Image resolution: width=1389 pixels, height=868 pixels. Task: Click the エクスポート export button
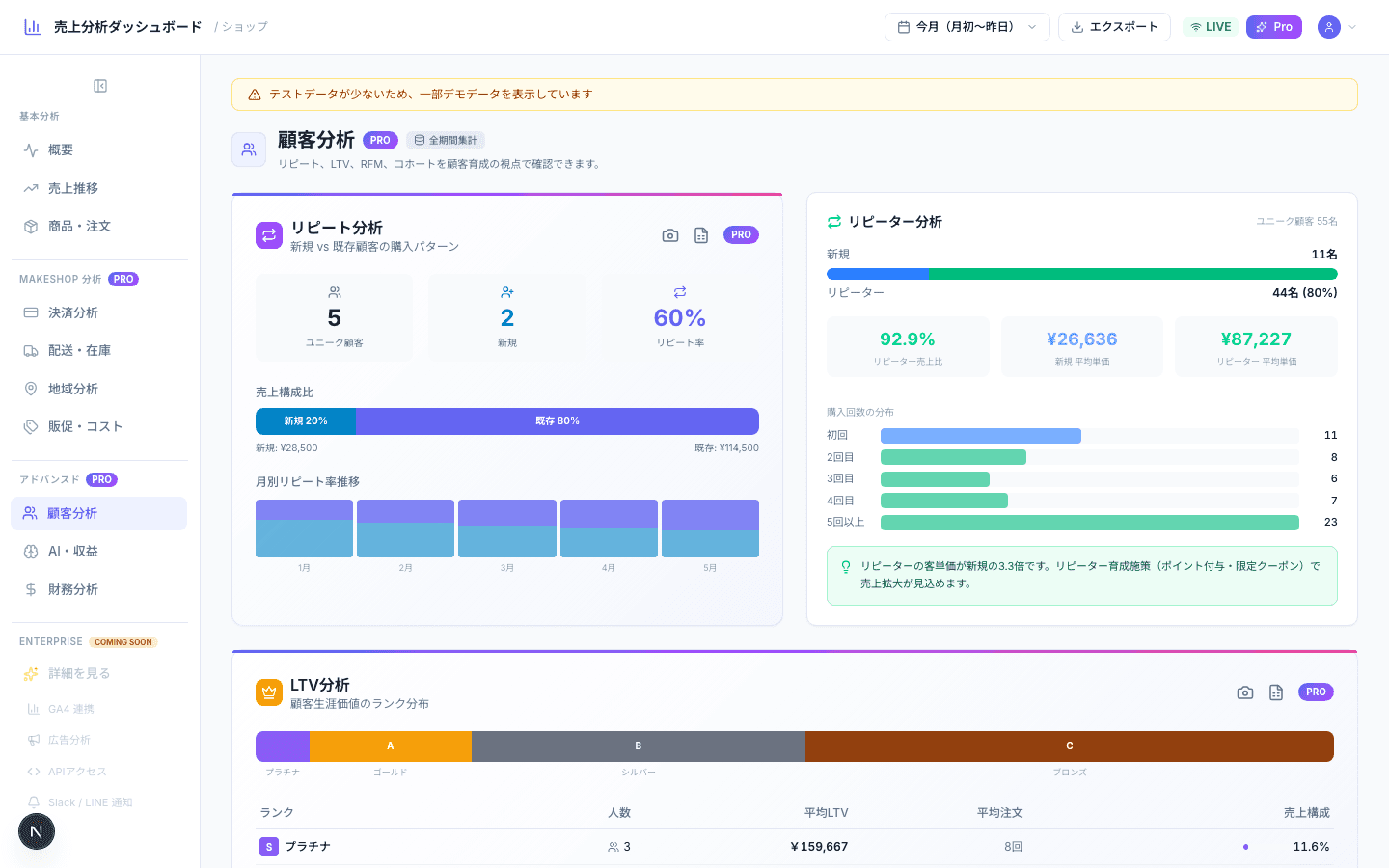[x=1114, y=27]
